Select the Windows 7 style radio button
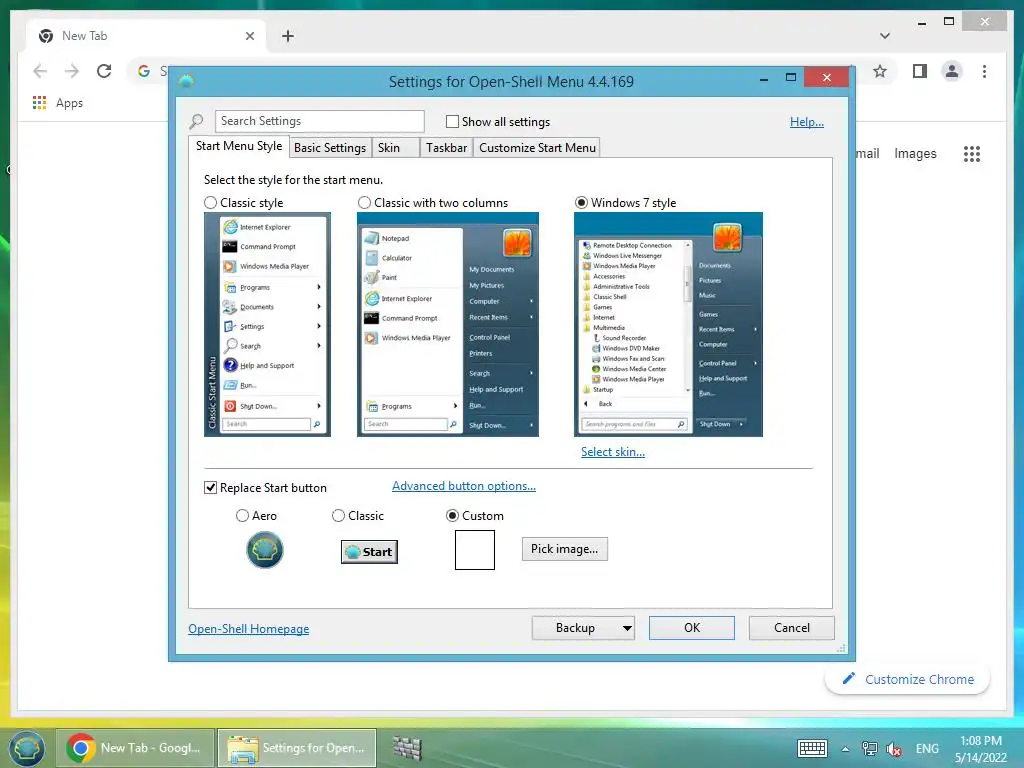 pos(581,203)
